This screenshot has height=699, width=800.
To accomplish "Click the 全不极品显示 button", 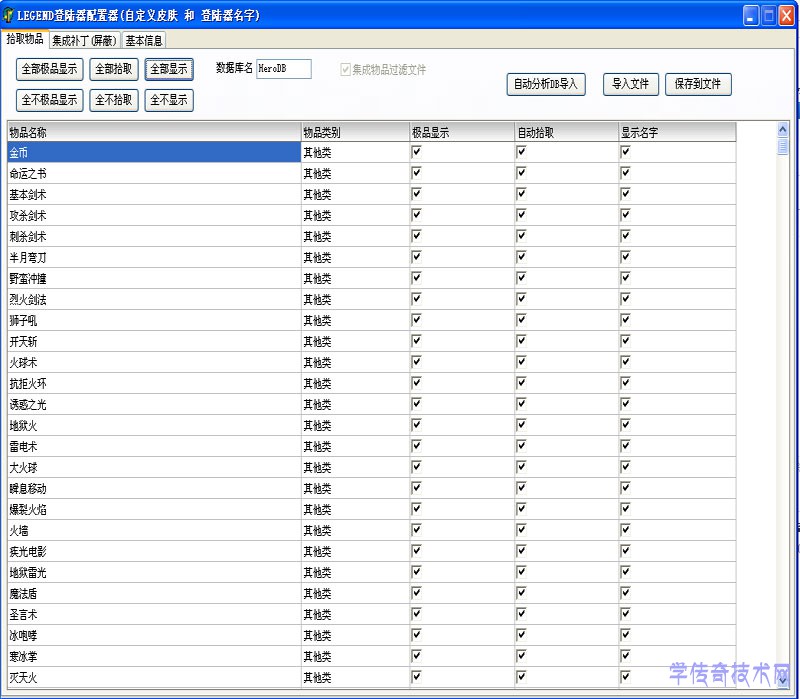I will [x=50, y=100].
